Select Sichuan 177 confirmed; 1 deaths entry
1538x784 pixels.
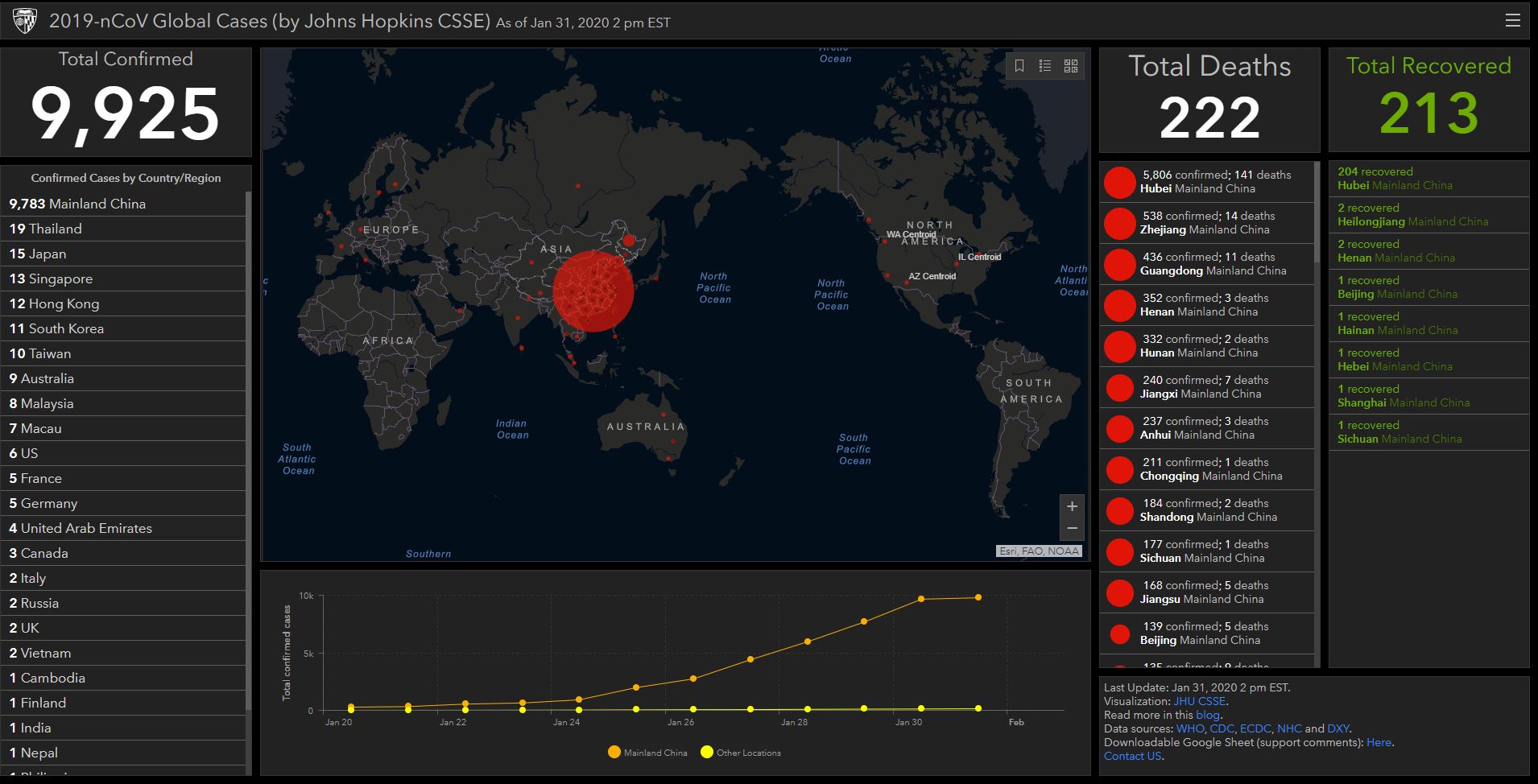click(x=1206, y=551)
